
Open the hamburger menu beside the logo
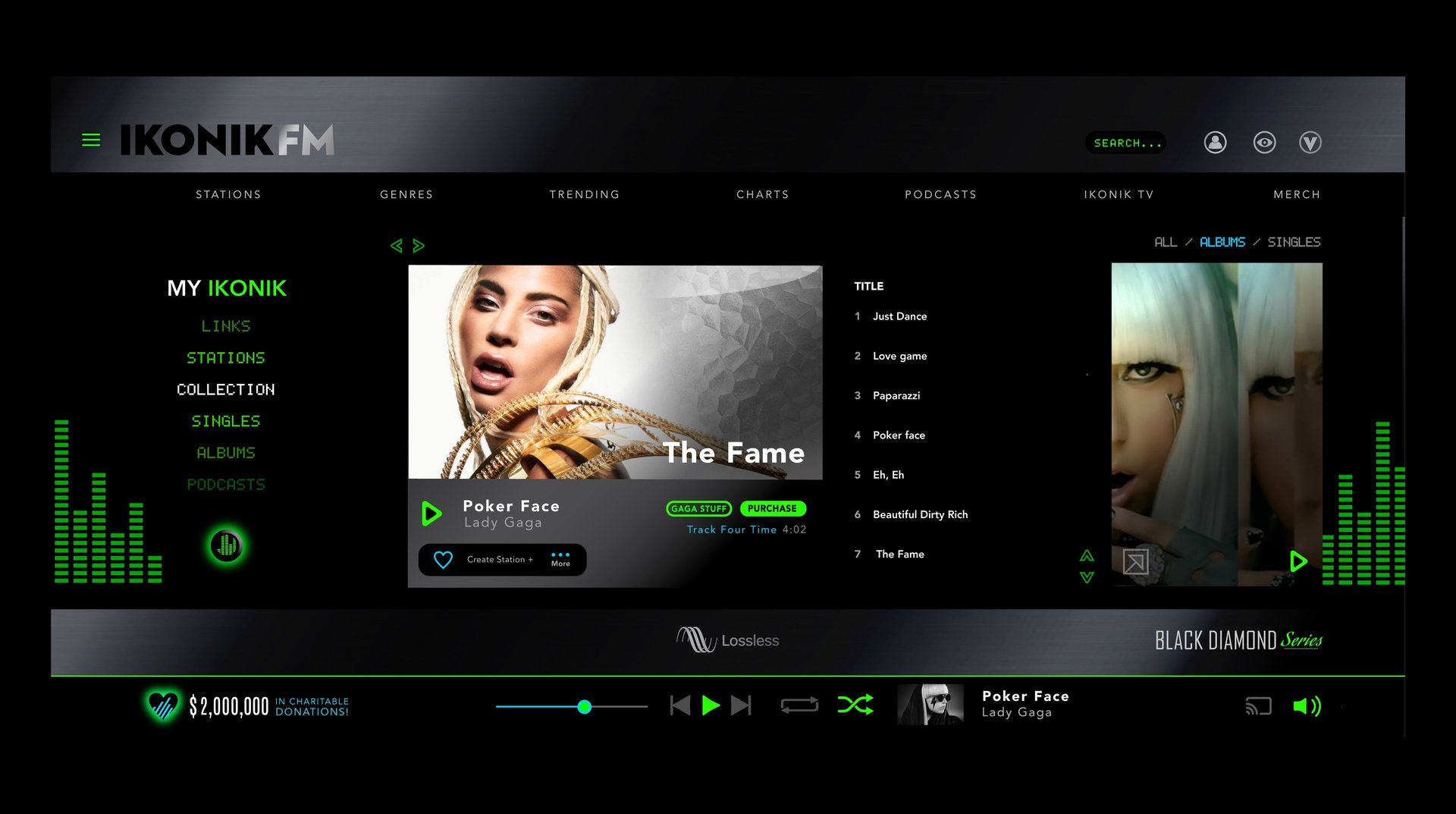[x=91, y=140]
